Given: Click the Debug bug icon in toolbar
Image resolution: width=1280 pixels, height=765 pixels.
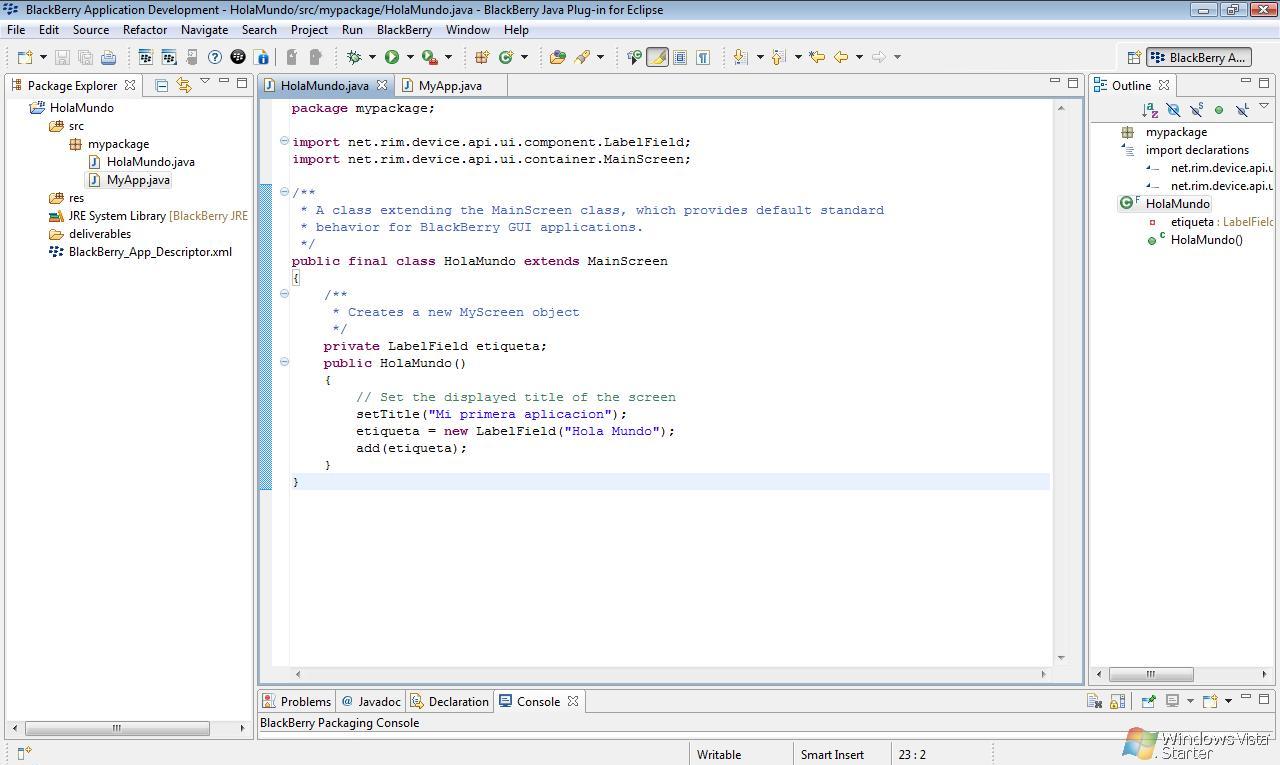Looking at the screenshot, I should tap(354, 57).
